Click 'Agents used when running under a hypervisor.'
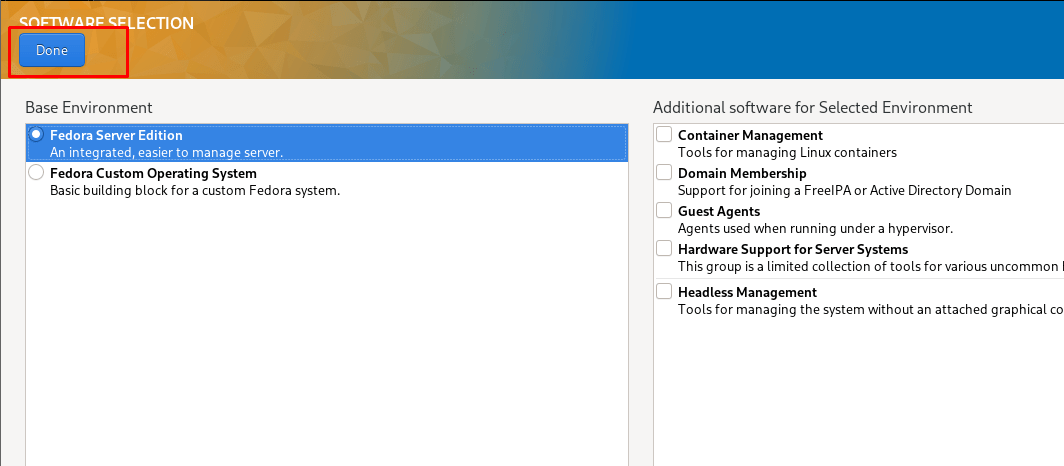 [816, 229]
